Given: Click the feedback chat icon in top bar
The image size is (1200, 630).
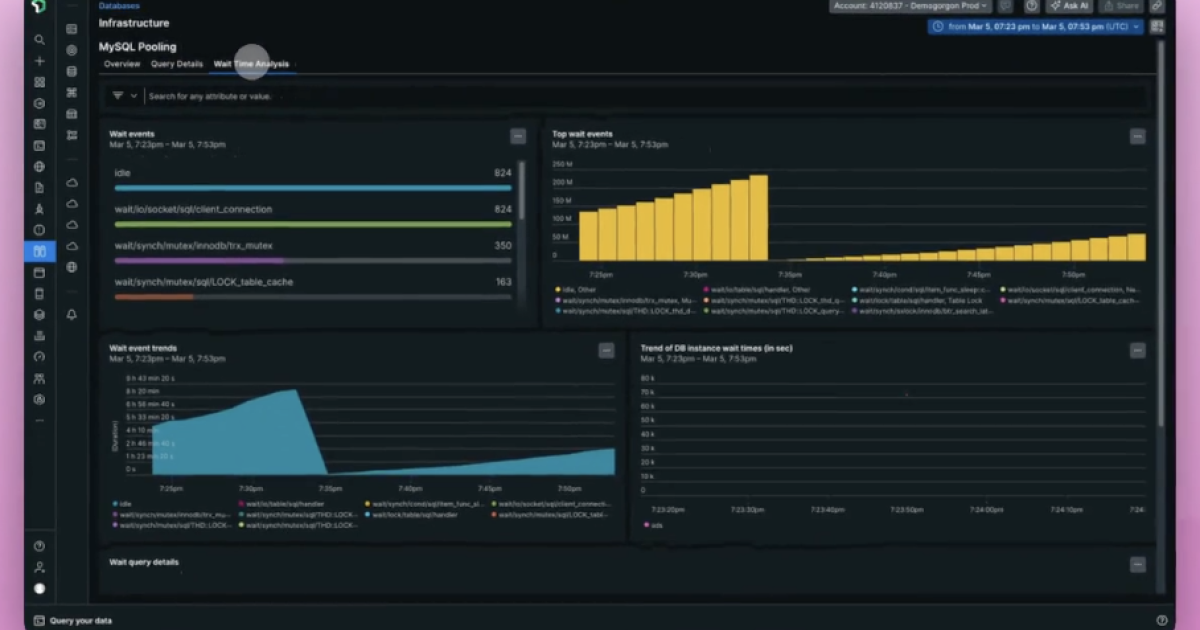Looking at the screenshot, I should 1008,6.
